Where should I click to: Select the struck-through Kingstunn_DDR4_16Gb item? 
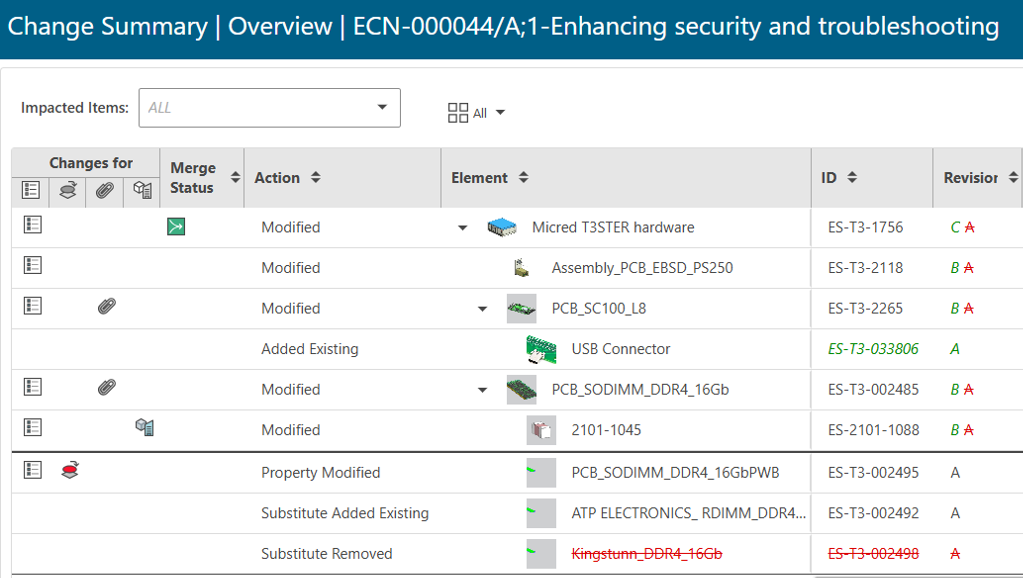[x=646, y=554]
